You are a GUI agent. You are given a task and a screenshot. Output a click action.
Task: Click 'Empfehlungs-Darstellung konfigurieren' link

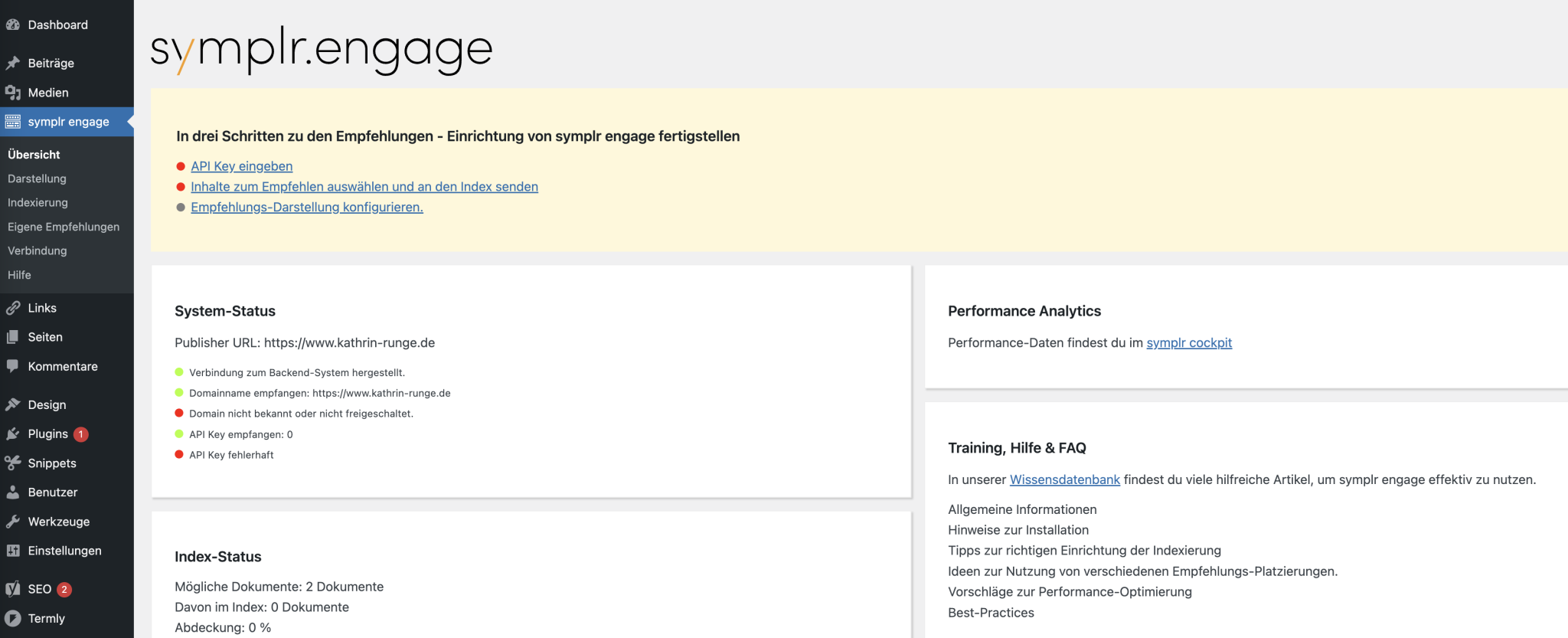pos(307,208)
